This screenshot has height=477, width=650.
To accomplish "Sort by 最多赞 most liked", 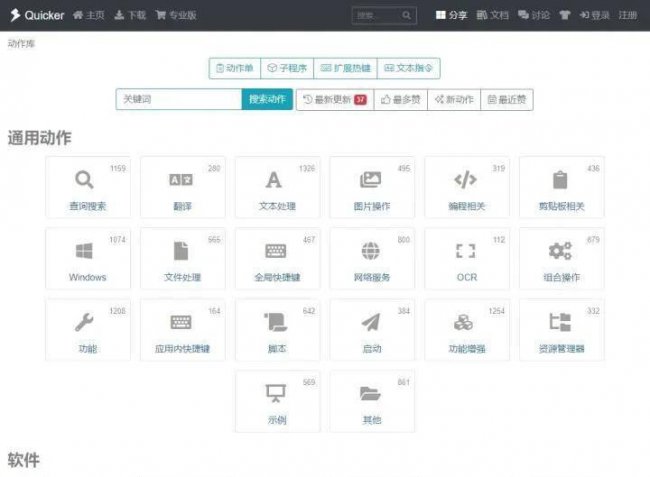I will click(400, 99).
